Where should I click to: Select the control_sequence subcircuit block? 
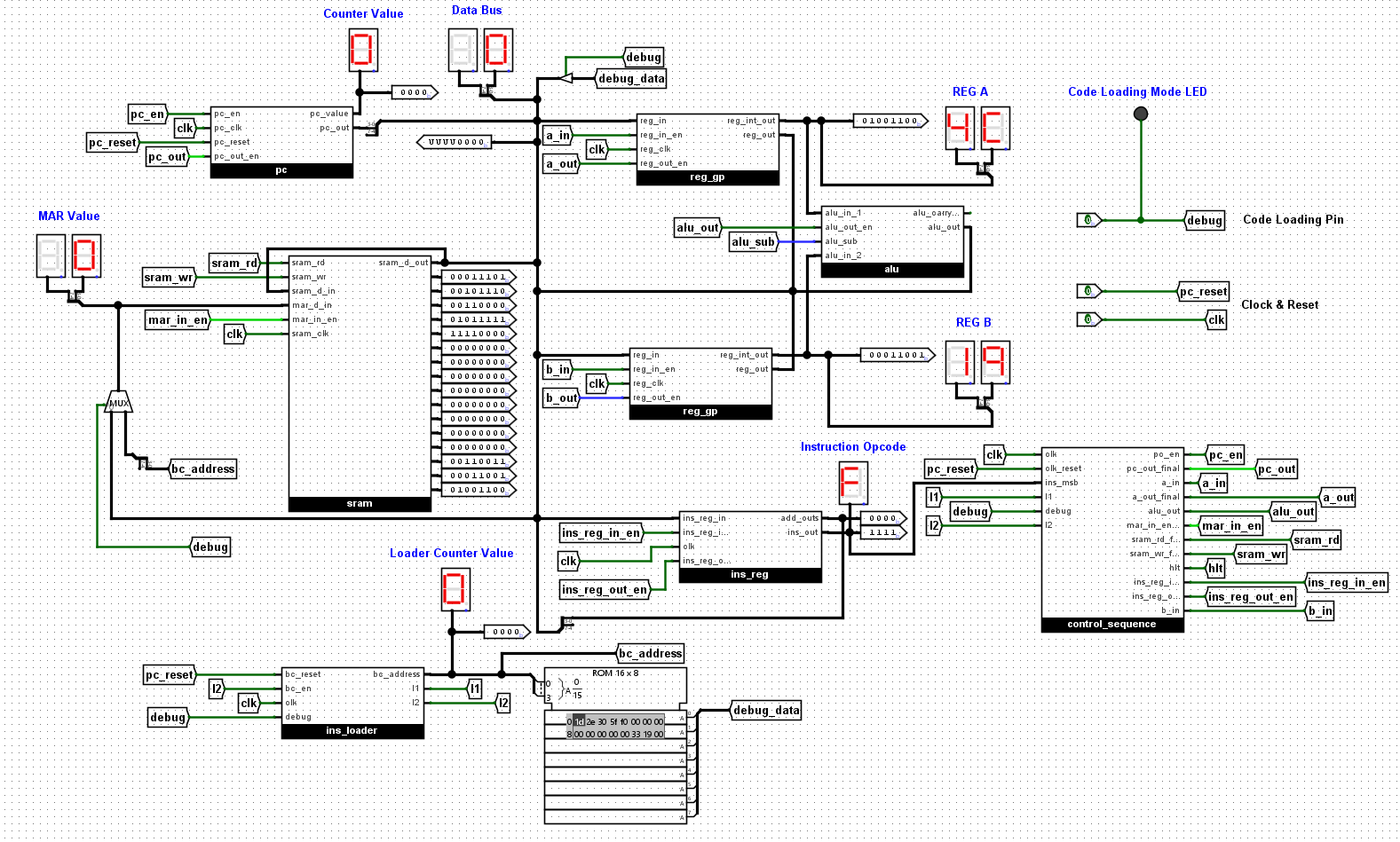pos(1112,539)
